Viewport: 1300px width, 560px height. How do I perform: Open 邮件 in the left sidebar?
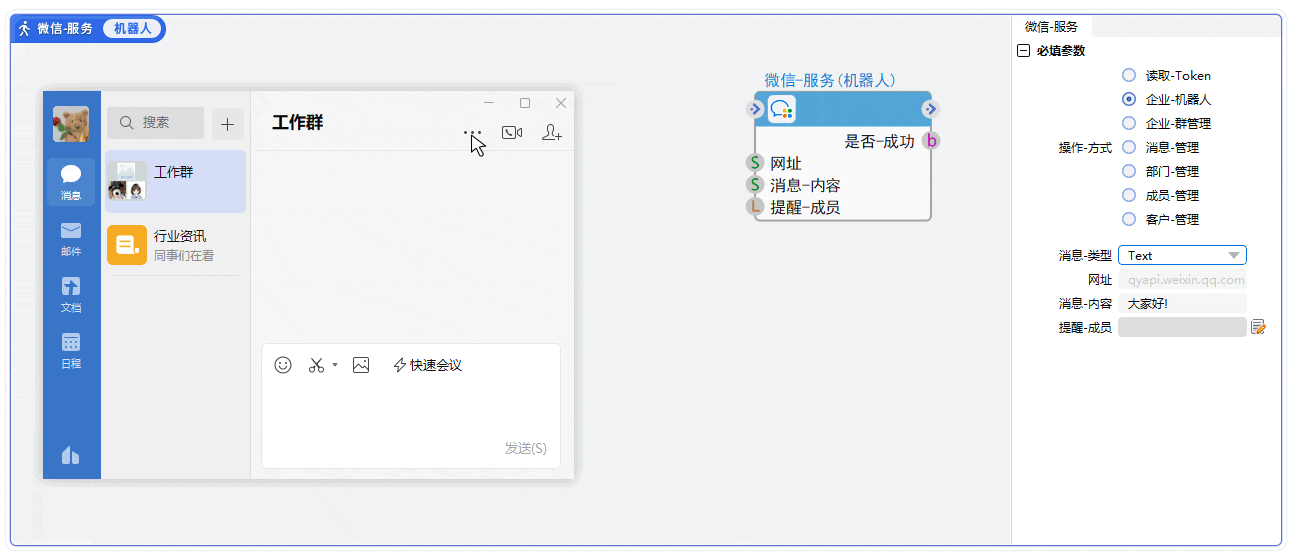[71, 238]
